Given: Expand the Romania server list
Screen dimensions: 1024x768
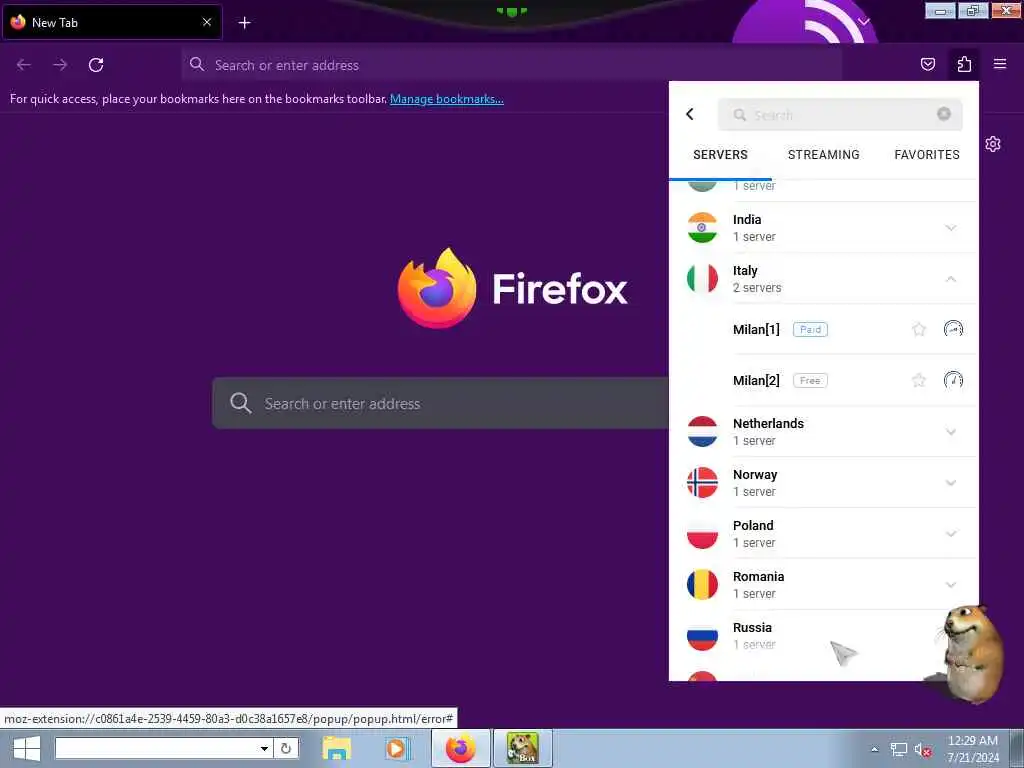Looking at the screenshot, I should coord(951,584).
